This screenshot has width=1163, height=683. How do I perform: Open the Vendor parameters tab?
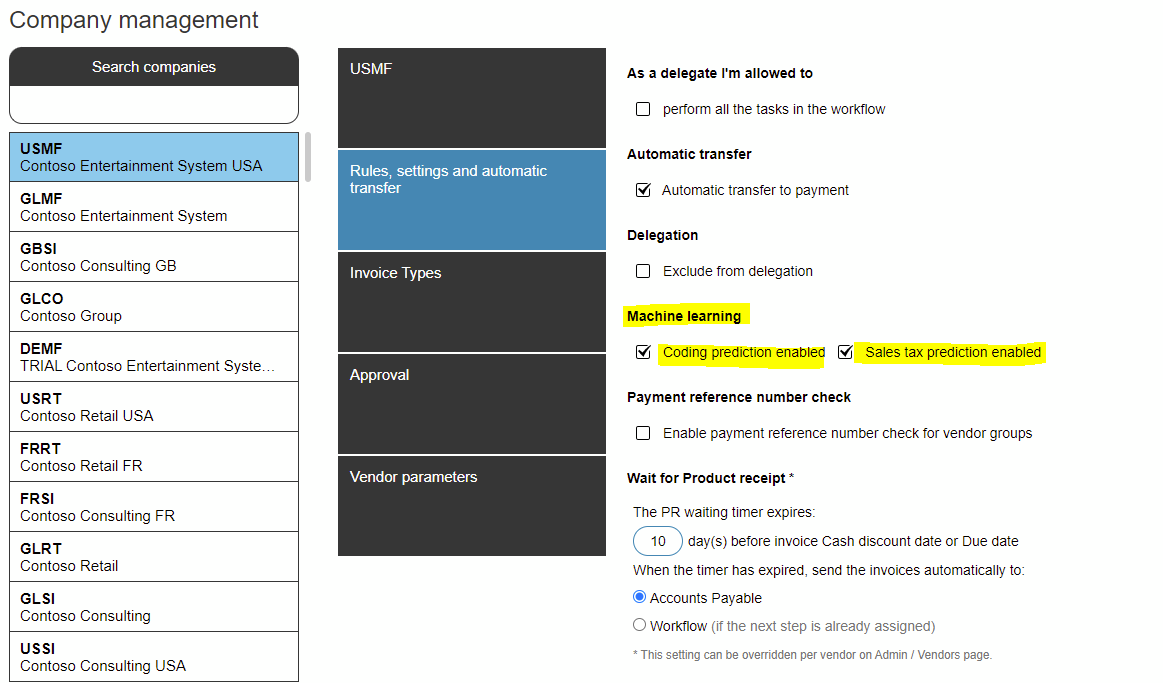(472, 506)
